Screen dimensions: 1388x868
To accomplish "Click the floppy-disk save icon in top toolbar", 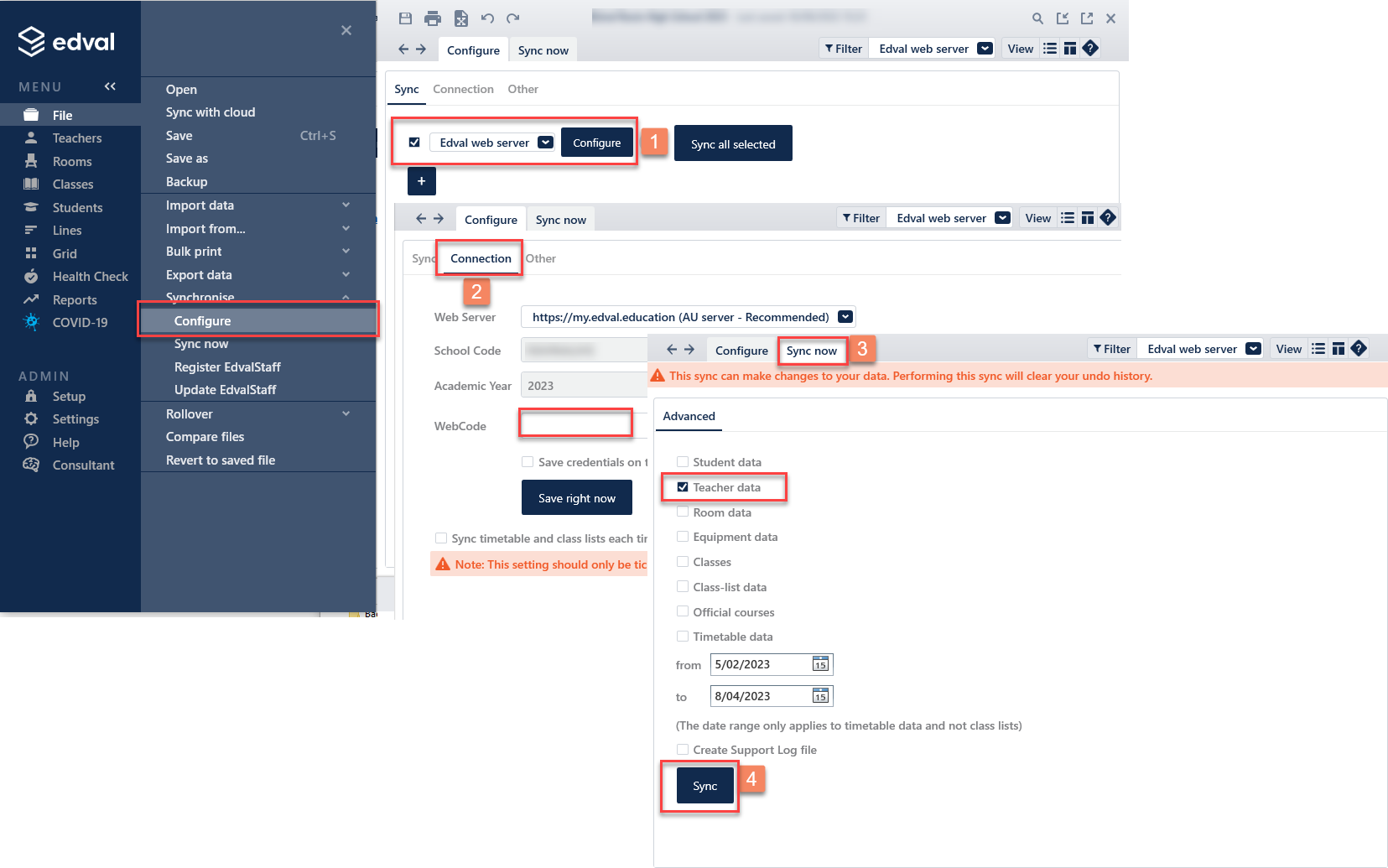I will 405,18.
